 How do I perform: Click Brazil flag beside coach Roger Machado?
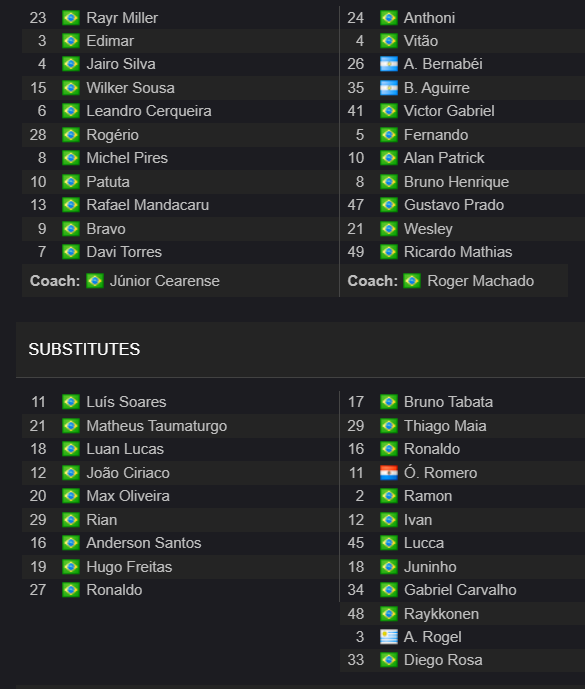412,281
